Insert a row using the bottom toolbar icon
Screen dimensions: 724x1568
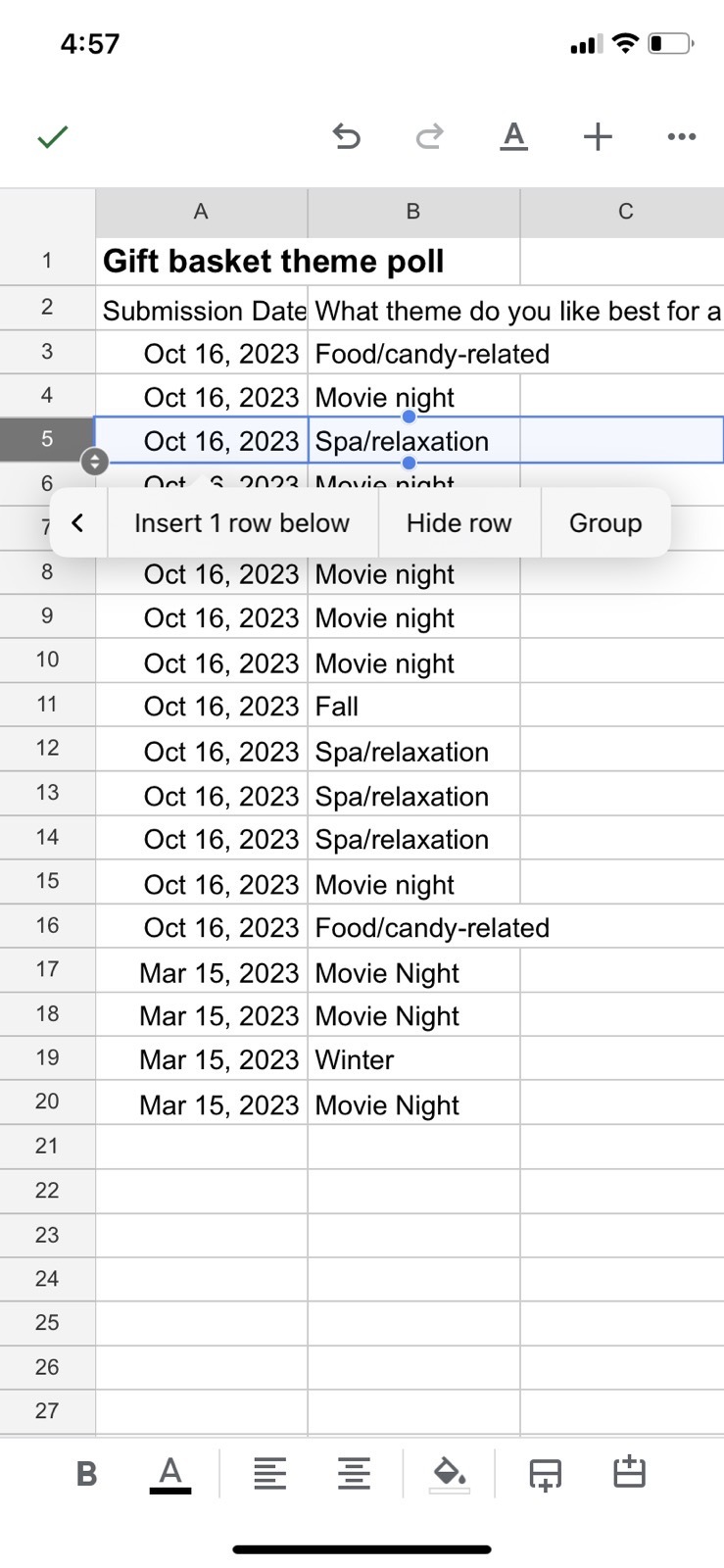545,1474
